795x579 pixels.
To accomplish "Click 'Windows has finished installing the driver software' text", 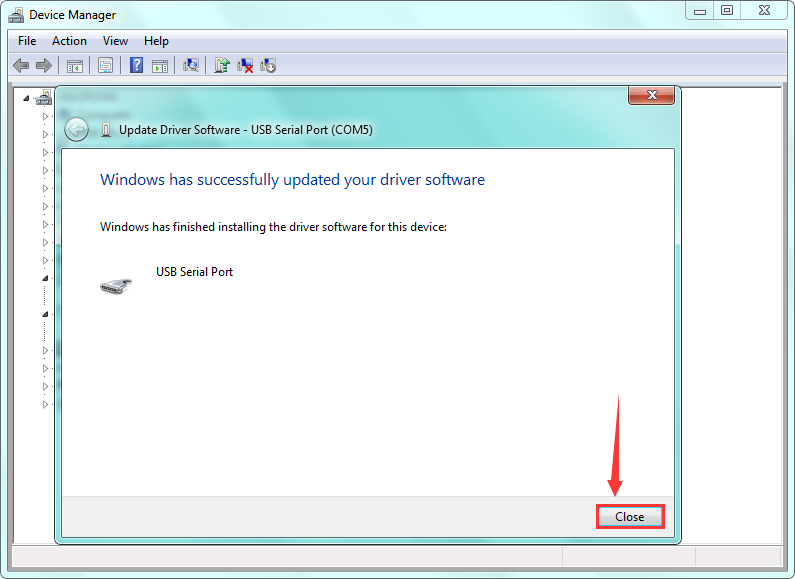I will [x=273, y=227].
